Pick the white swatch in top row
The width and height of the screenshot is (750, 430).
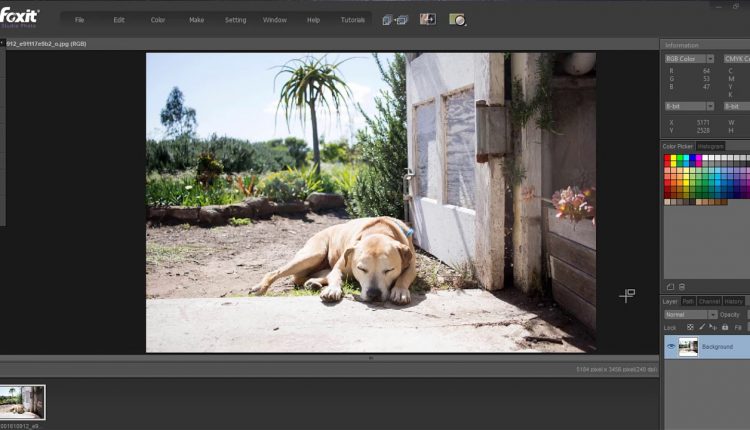[x=705, y=158]
